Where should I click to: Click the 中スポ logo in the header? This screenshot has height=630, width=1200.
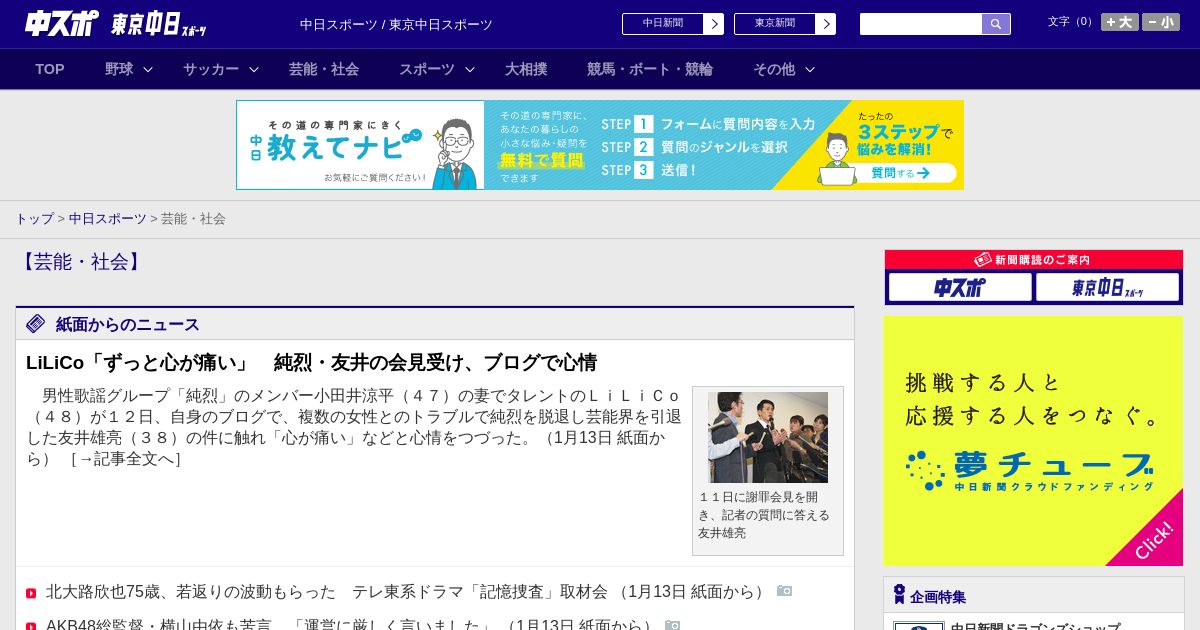pos(62,23)
